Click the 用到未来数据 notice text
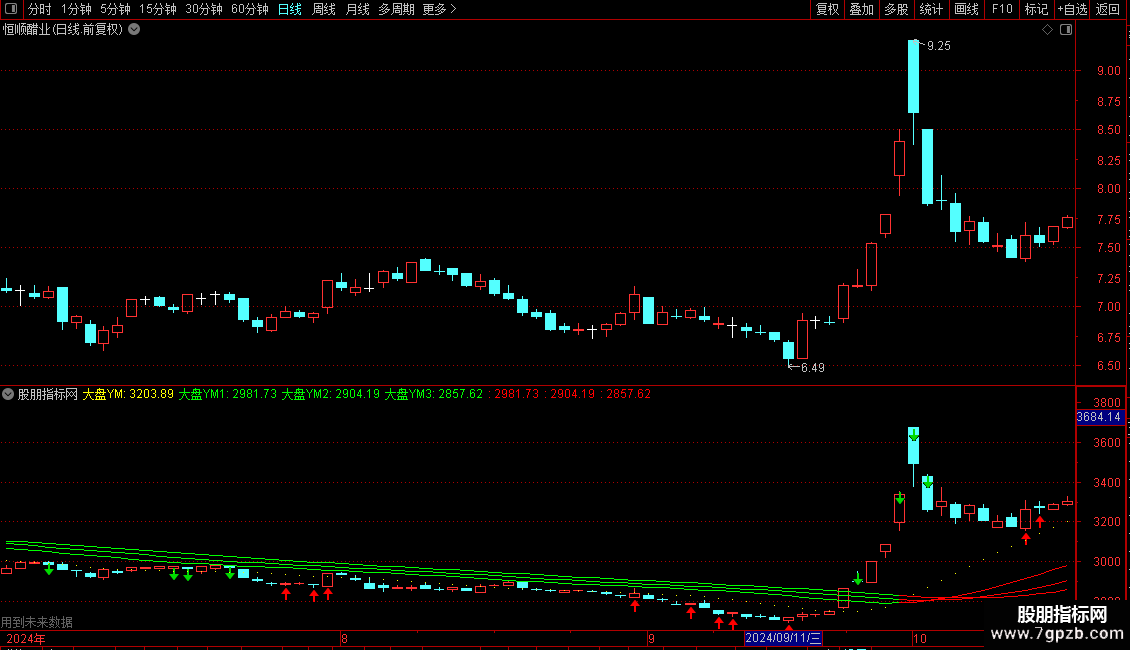The width and height of the screenshot is (1130, 650). 37,622
